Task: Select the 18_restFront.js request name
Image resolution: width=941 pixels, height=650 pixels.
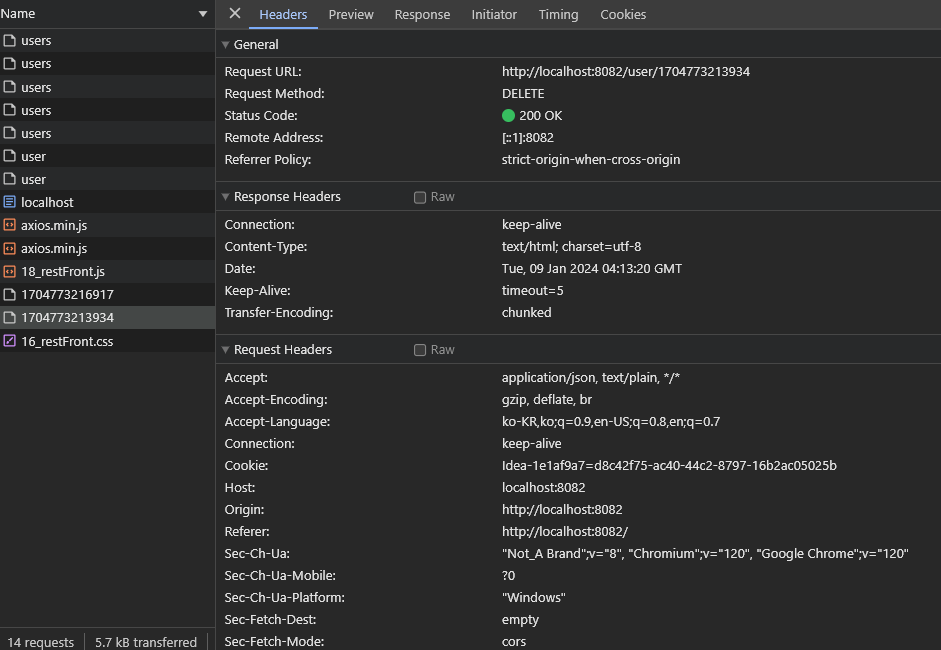Action: [63, 272]
